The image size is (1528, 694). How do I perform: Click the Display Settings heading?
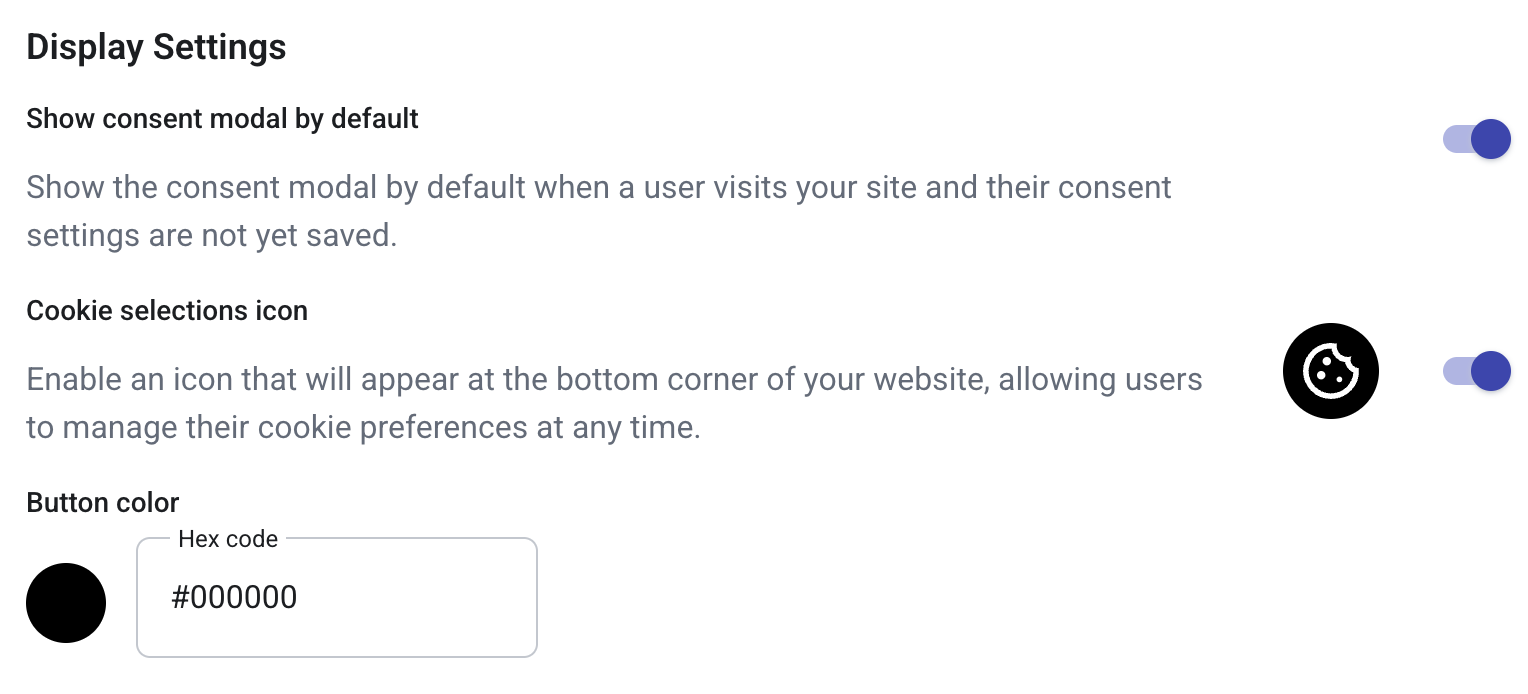(x=156, y=47)
